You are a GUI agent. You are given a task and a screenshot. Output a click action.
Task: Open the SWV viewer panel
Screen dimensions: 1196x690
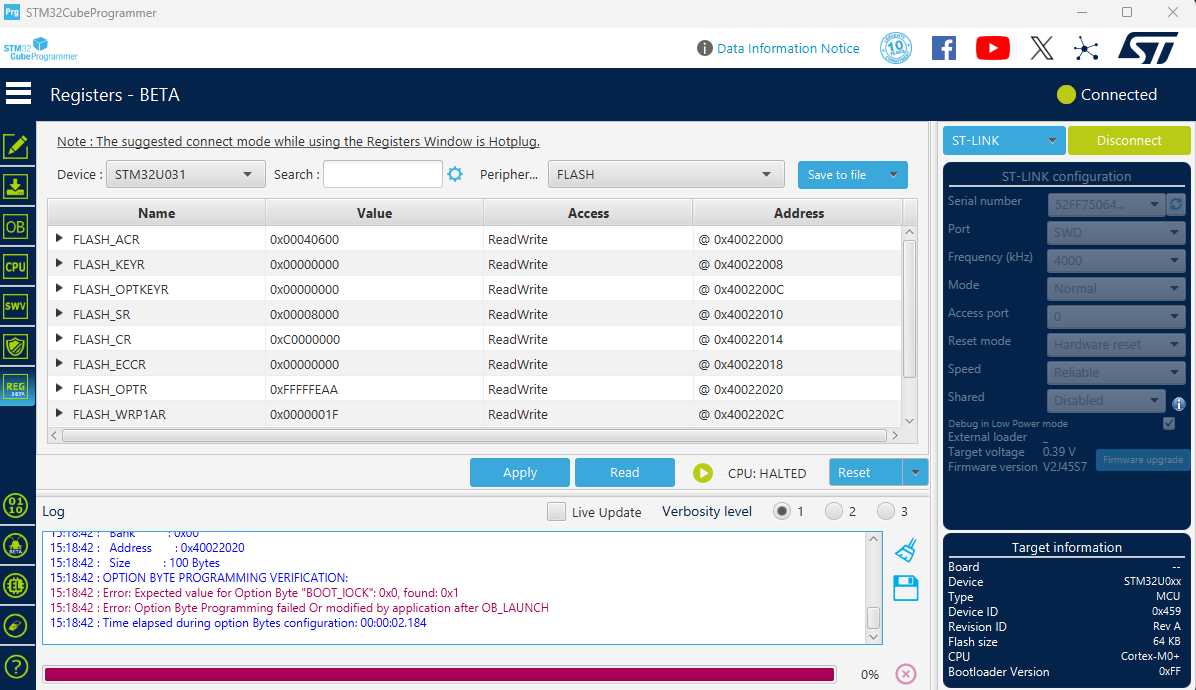15,306
